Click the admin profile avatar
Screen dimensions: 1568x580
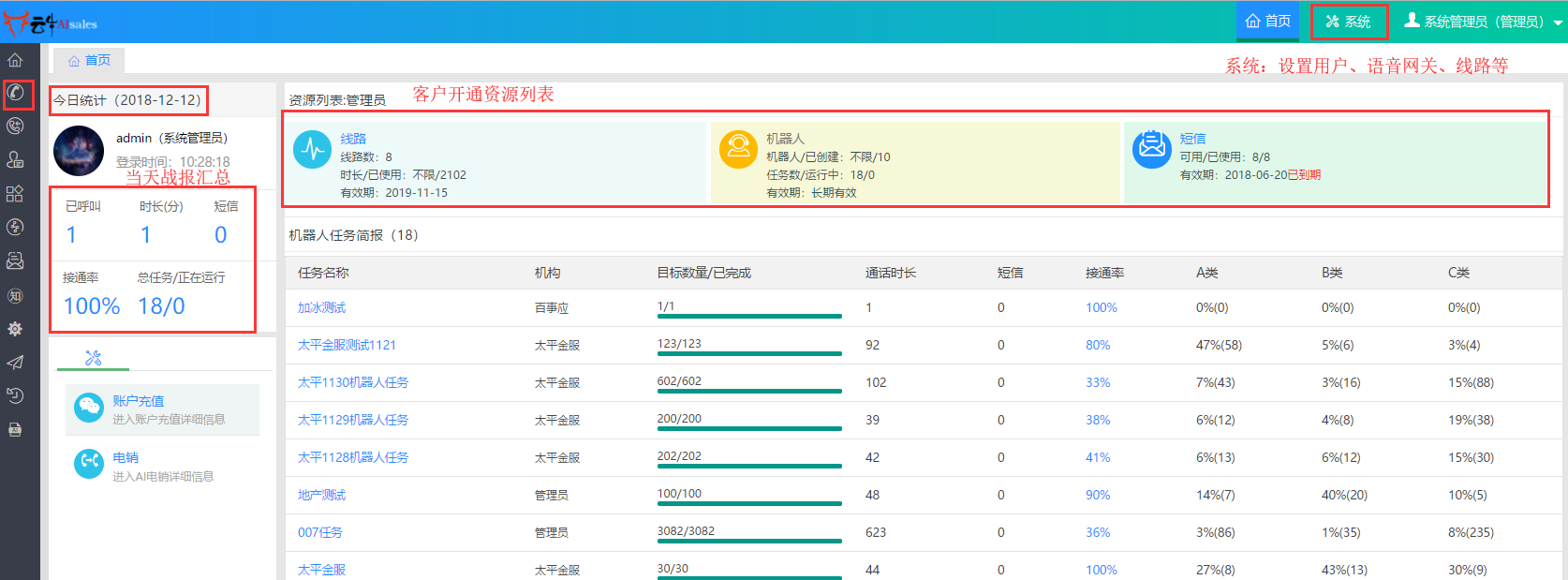coord(79,151)
